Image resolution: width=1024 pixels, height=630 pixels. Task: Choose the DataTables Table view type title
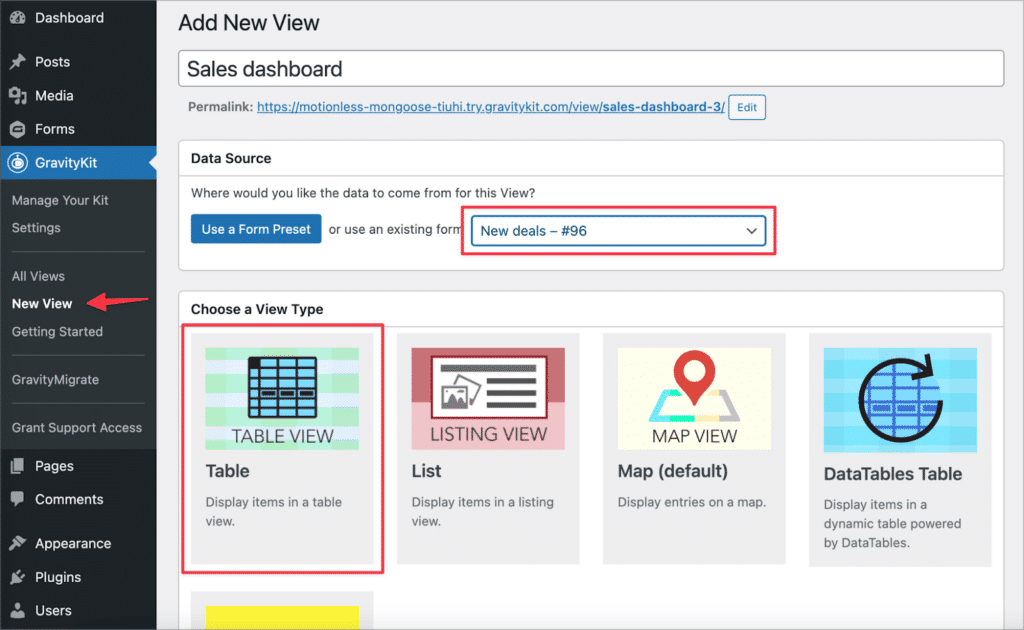[x=893, y=473]
